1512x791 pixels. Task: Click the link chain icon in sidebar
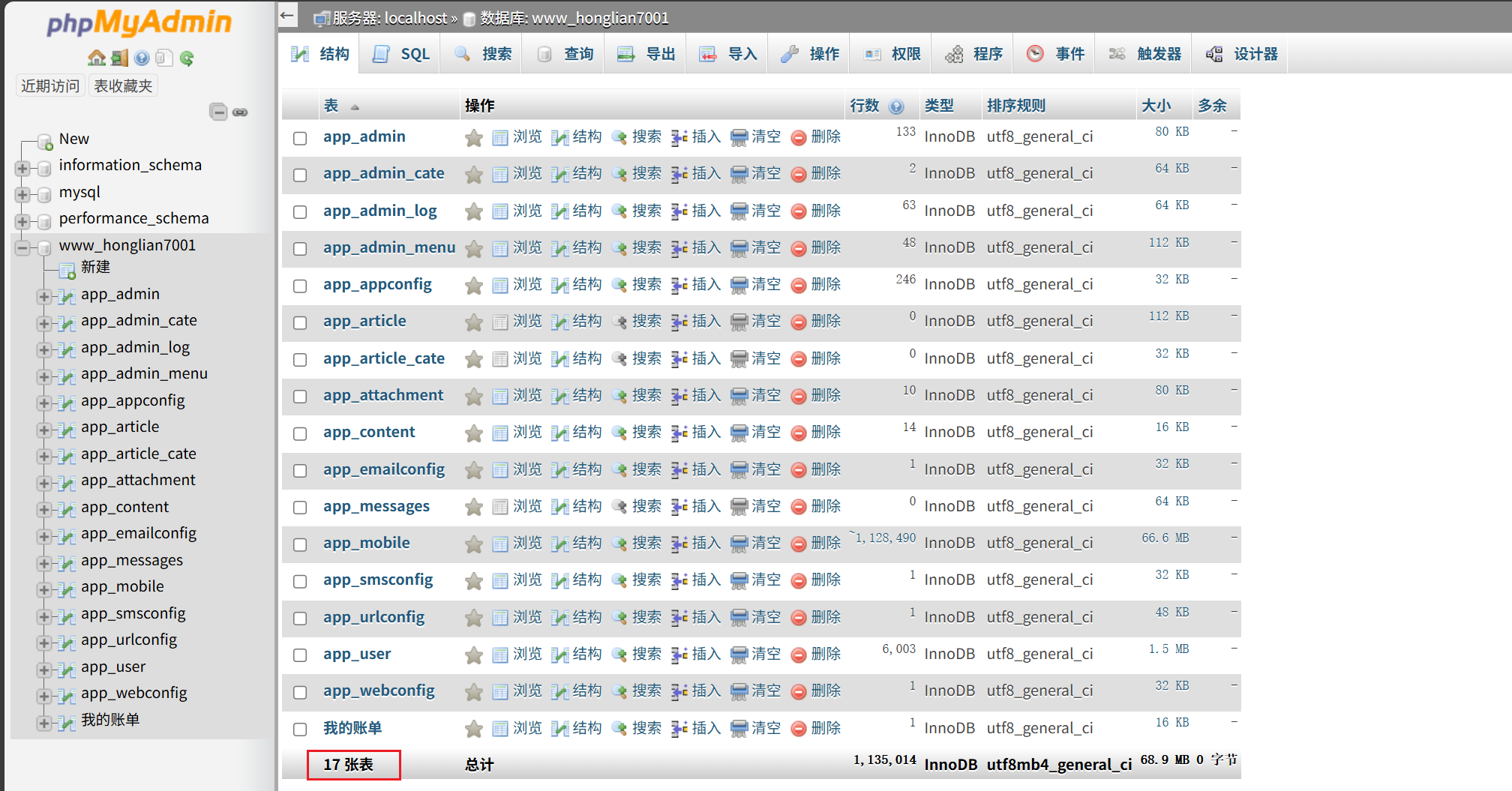240,112
